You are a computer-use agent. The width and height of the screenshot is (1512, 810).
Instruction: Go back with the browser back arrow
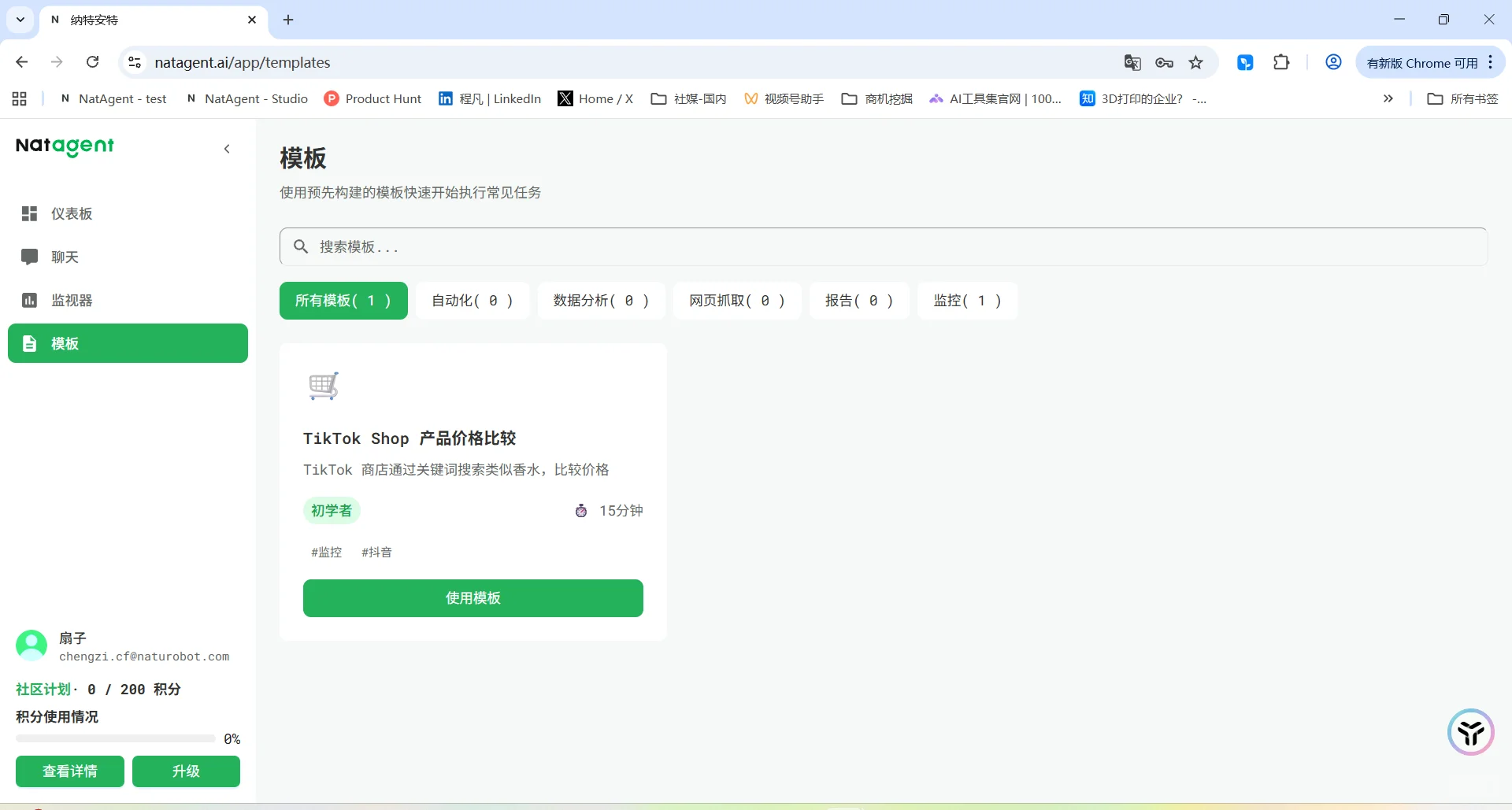point(22,62)
